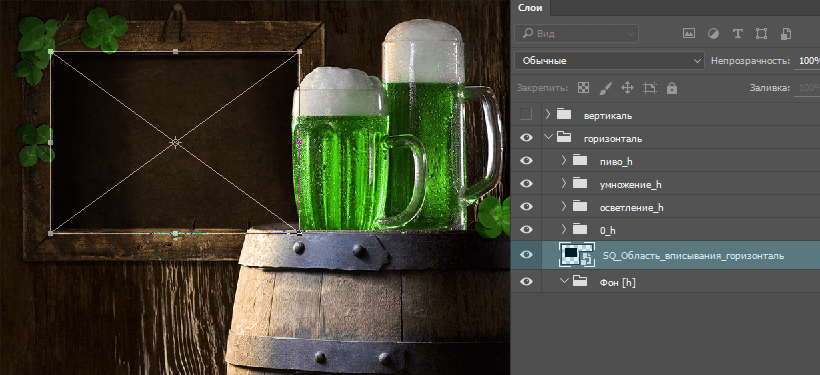Click the Заливка fill value field
Viewport: 820px width, 375px height.
coord(808,88)
